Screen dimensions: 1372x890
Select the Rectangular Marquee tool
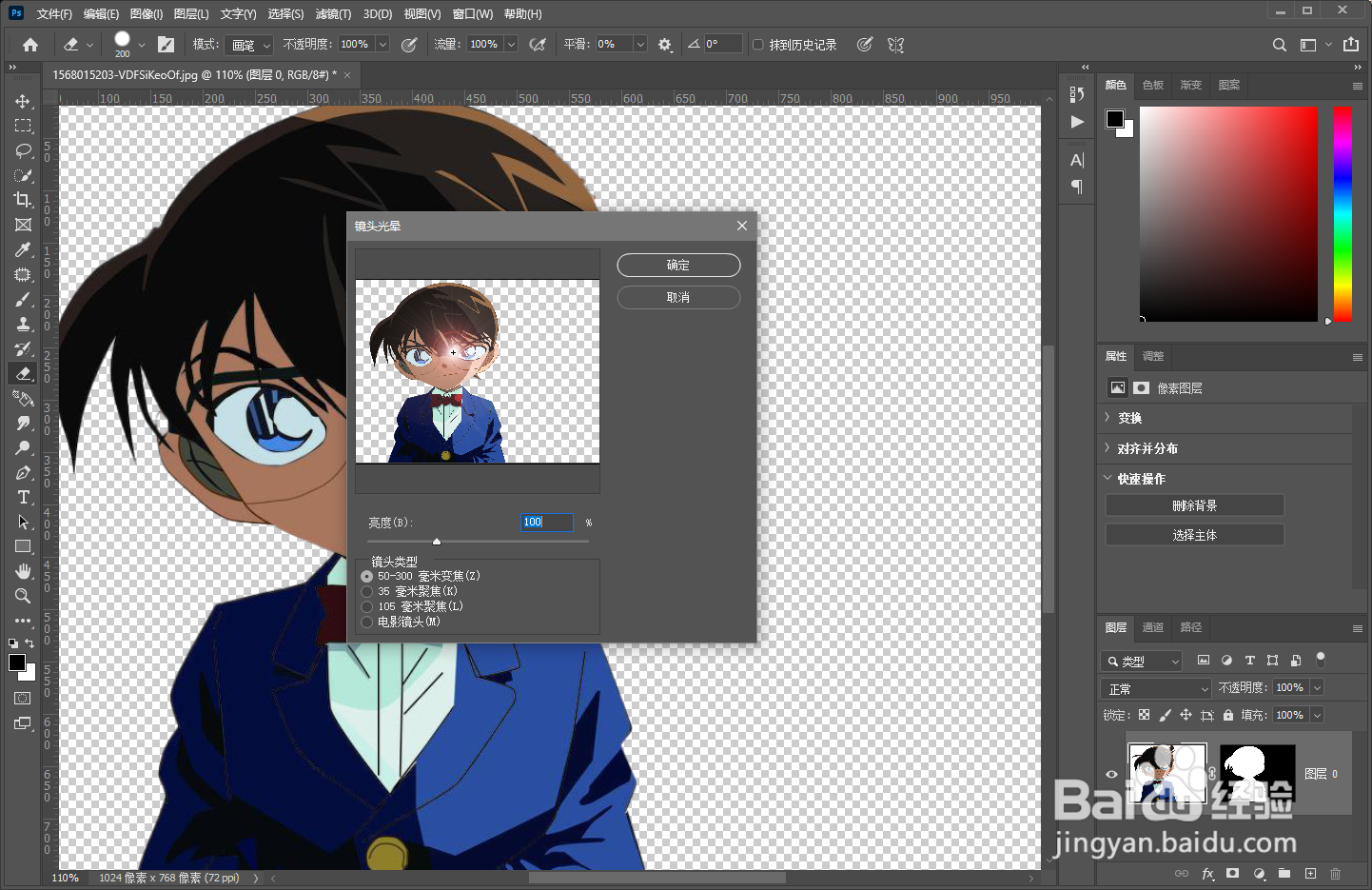tap(23, 126)
